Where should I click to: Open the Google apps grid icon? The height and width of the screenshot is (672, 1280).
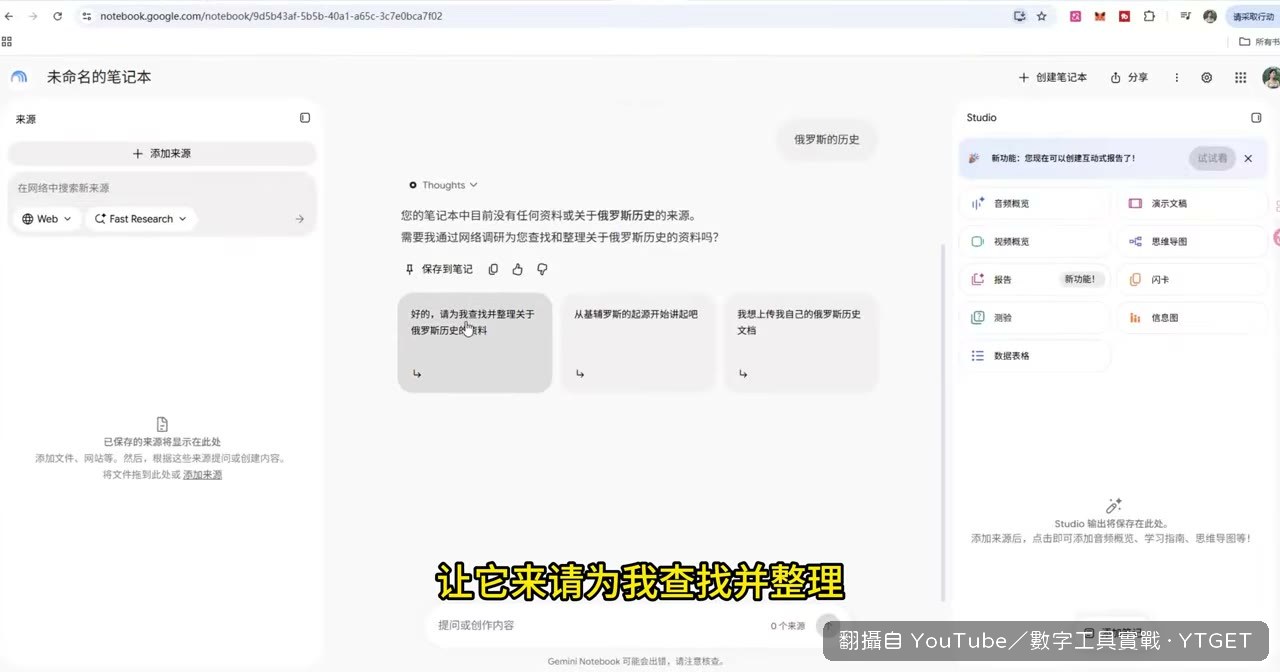coord(1241,77)
